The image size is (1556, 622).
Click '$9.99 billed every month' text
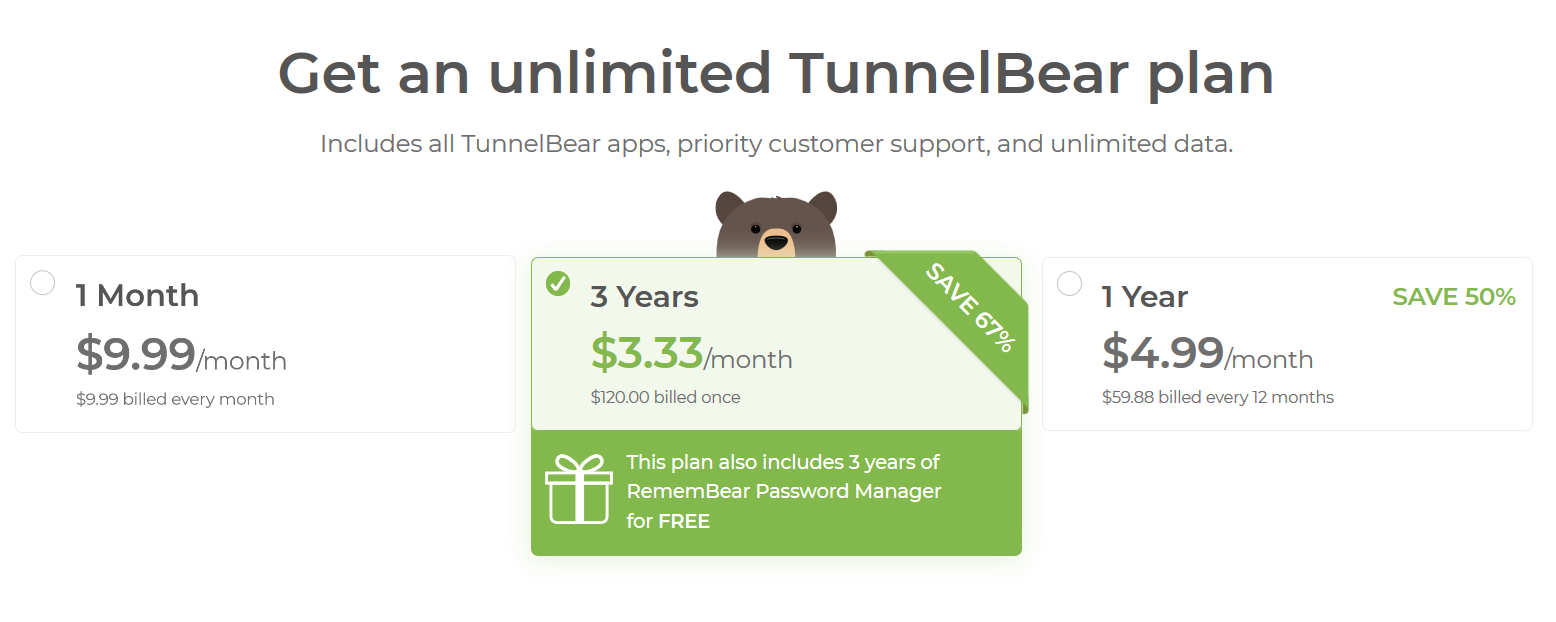175,399
